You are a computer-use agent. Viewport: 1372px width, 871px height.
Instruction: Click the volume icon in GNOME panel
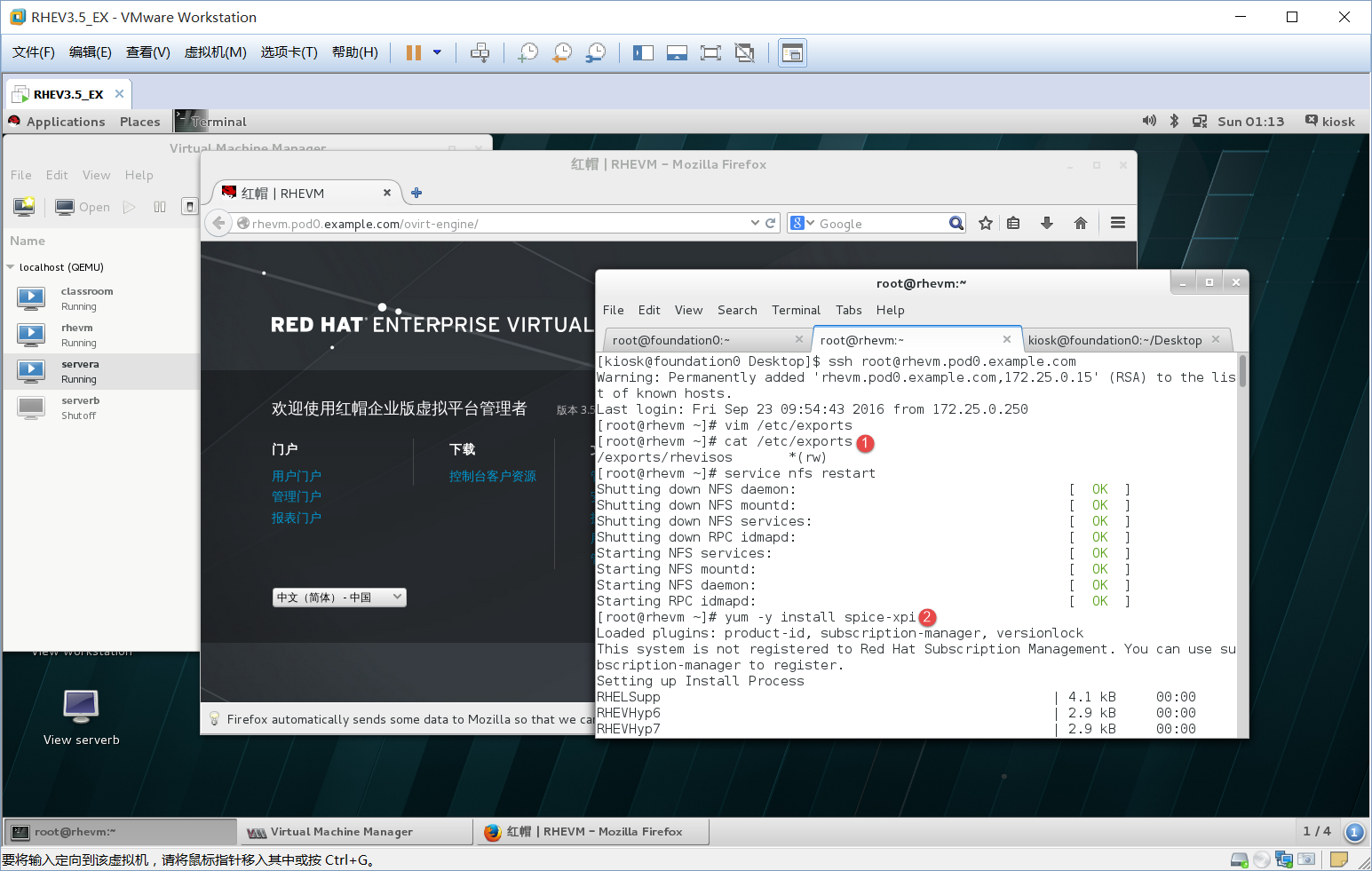point(1149,121)
